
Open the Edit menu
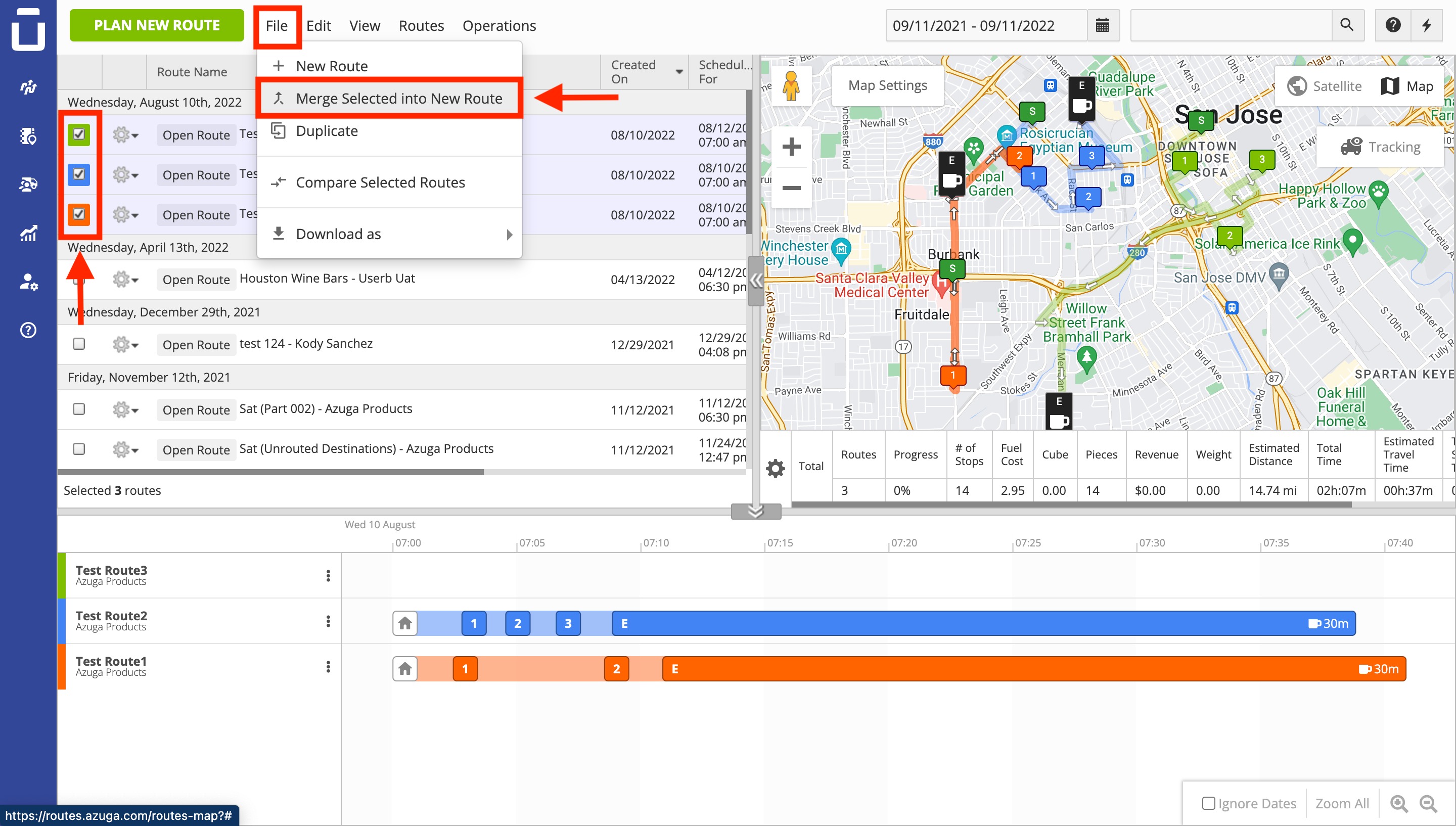tap(319, 26)
